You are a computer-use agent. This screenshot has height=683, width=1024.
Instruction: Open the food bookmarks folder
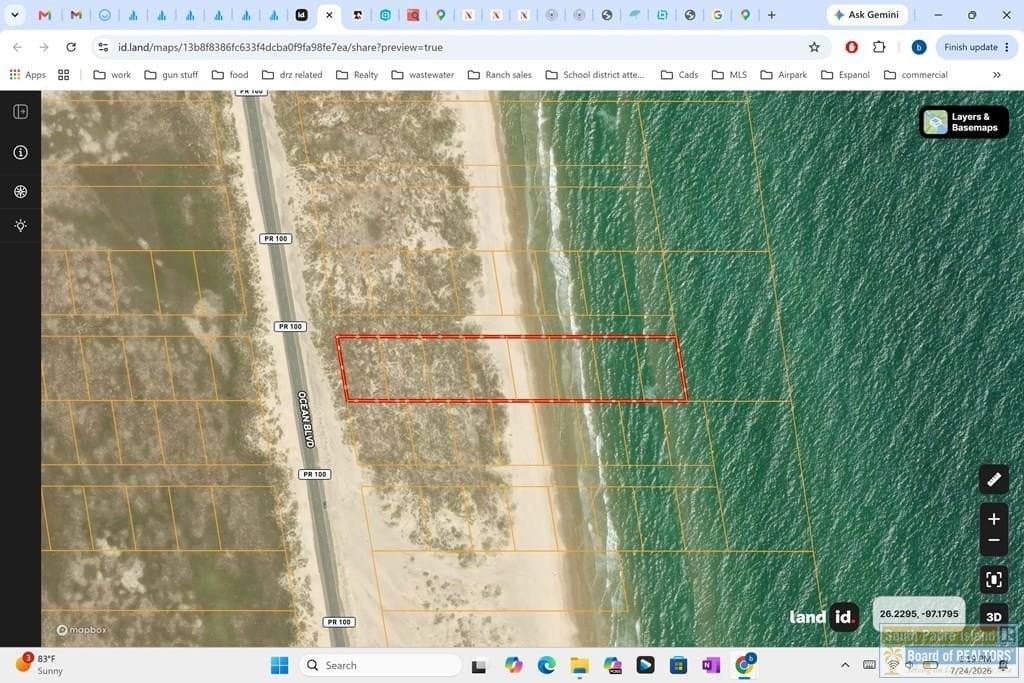pyautogui.click(x=230, y=74)
